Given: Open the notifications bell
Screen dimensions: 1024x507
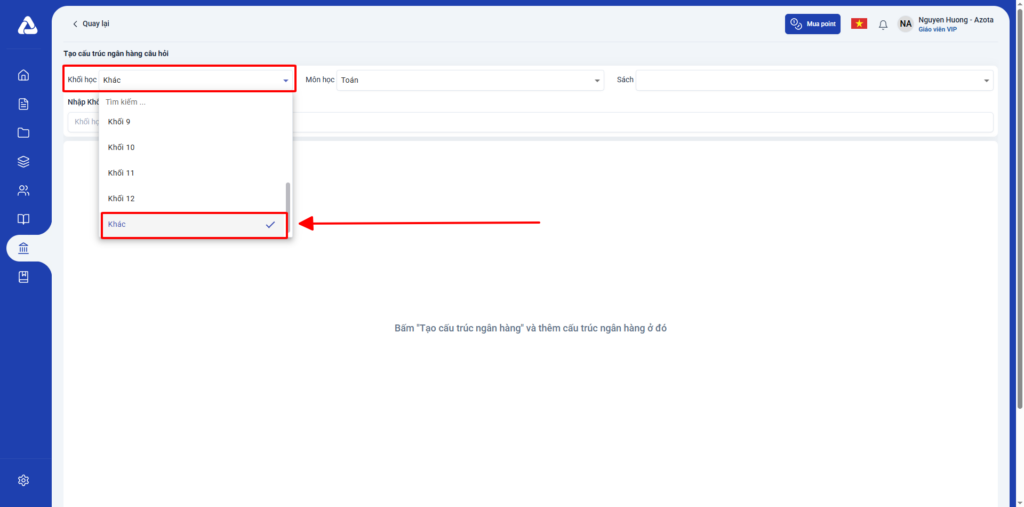Looking at the screenshot, I should pos(883,24).
